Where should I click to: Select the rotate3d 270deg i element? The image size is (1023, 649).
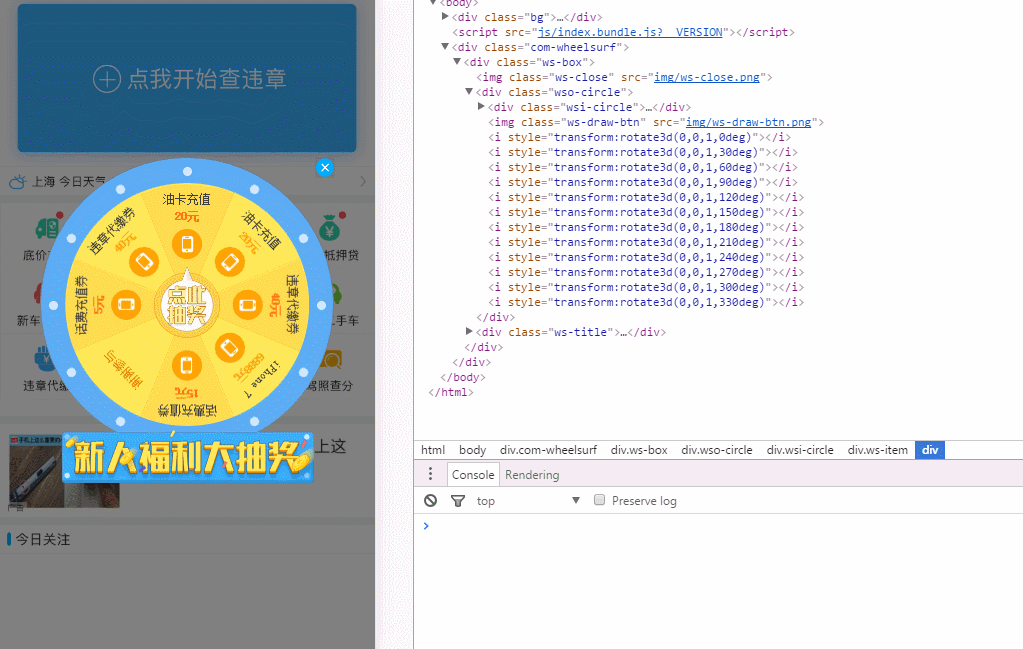(646, 272)
